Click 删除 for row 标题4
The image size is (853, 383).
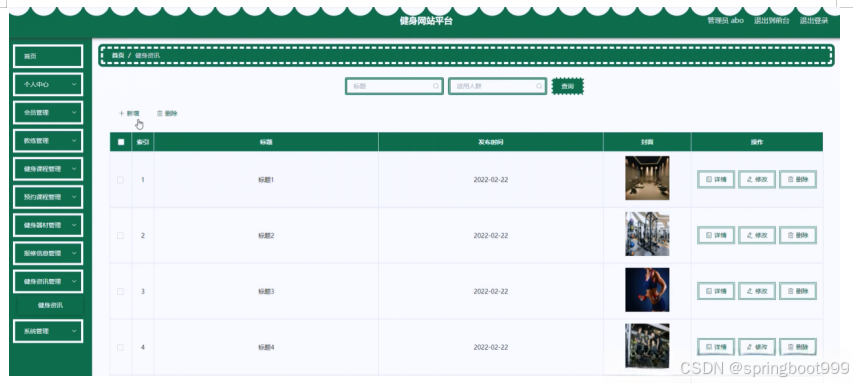798,347
